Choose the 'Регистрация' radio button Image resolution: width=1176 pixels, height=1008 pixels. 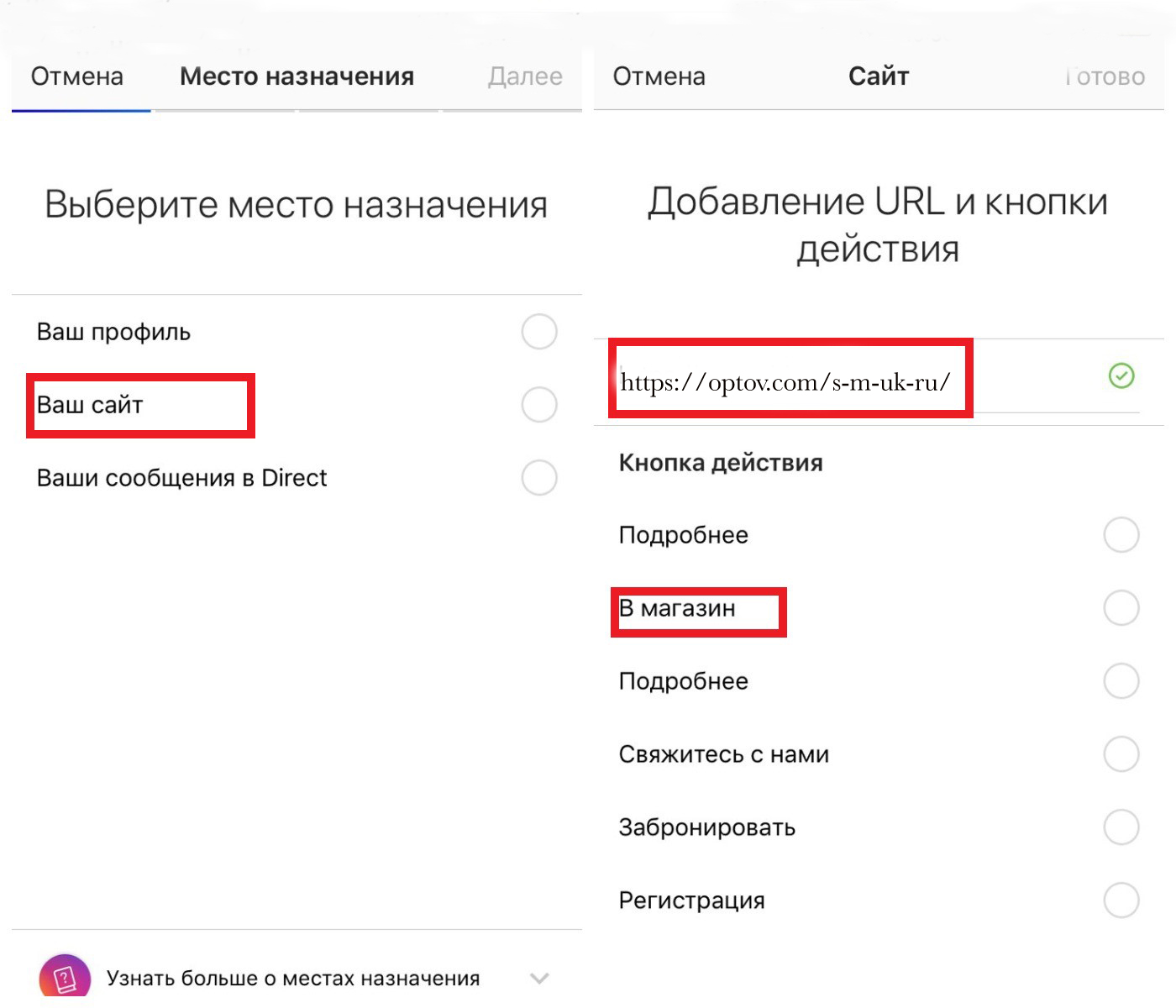[x=1121, y=900]
